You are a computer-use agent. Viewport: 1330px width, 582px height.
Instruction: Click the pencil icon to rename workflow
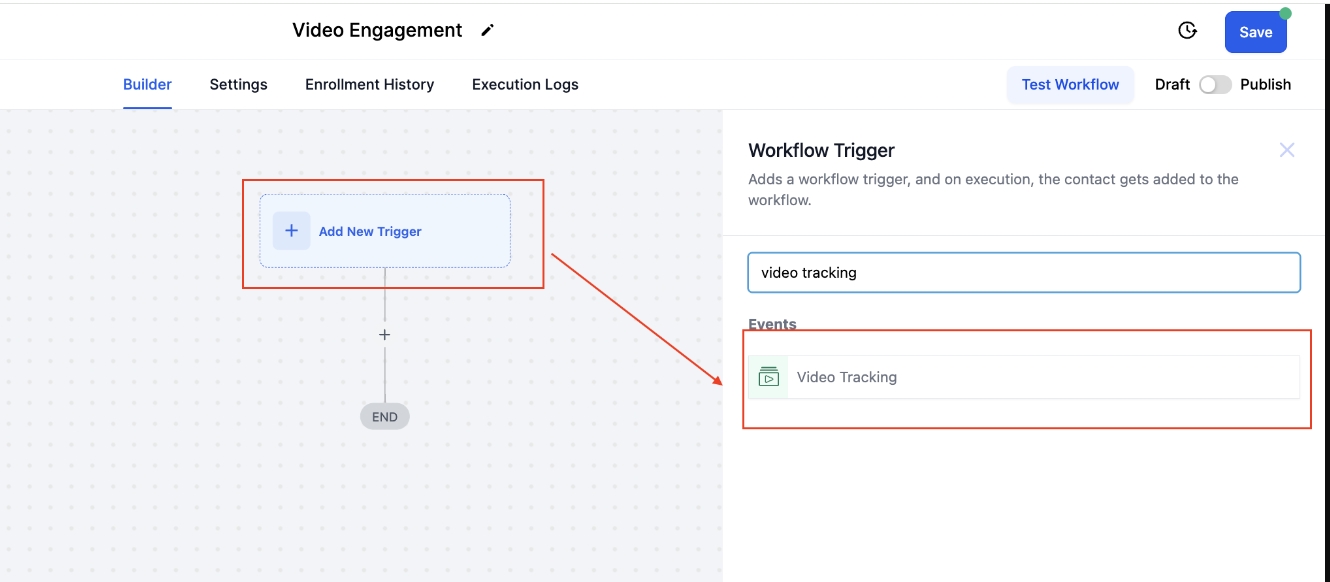487,31
